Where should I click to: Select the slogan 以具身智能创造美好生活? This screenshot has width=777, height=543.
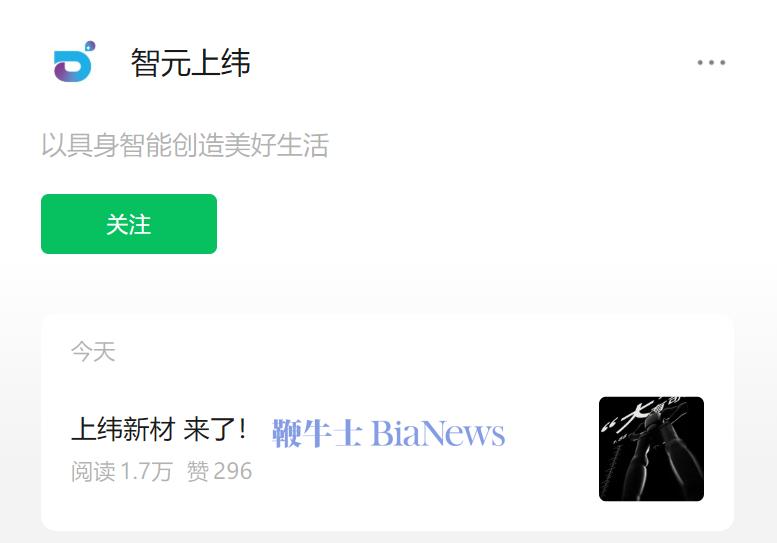185,145
